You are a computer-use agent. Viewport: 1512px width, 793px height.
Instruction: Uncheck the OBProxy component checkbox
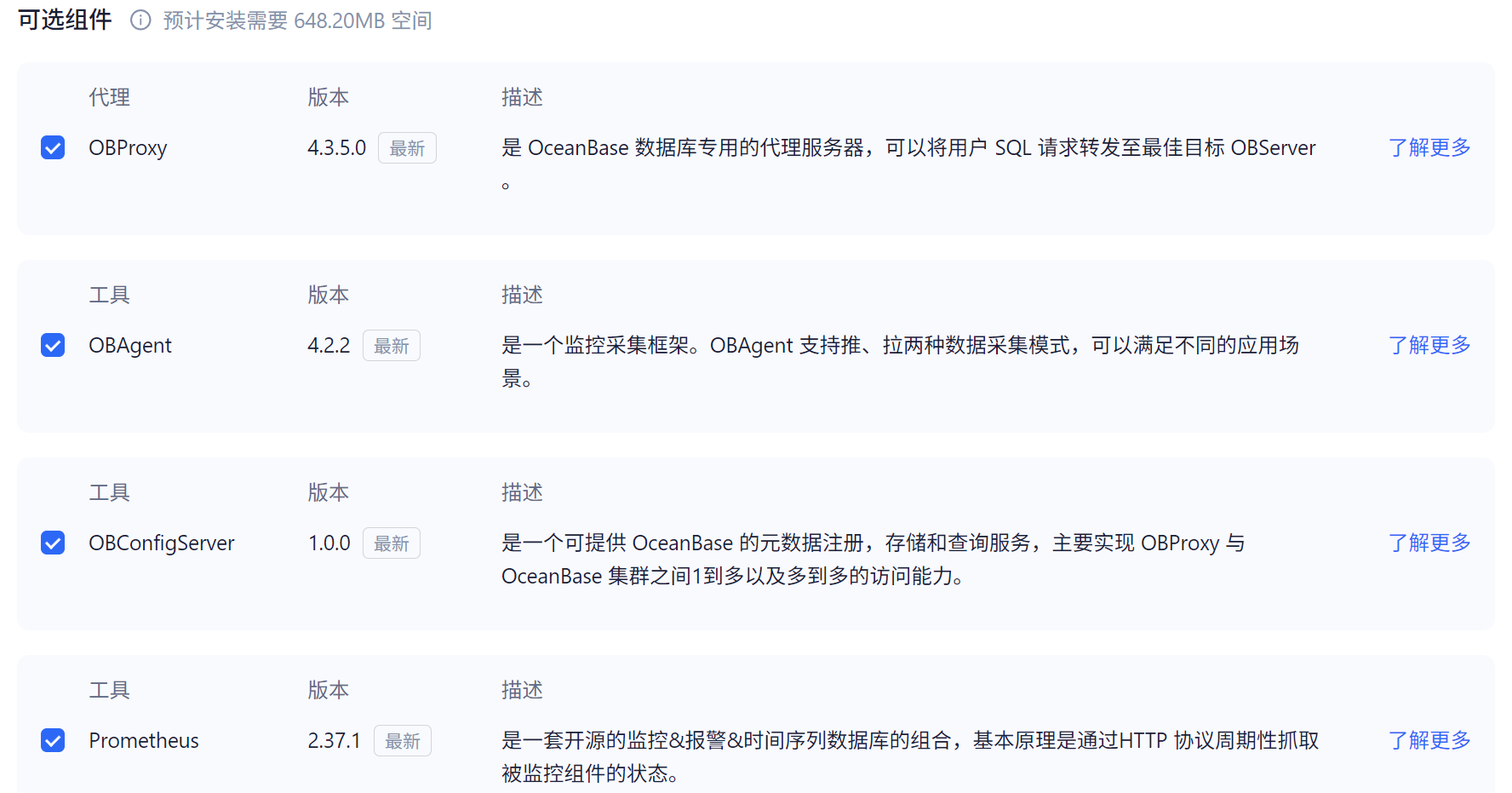pyautogui.click(x=53, y=147)
